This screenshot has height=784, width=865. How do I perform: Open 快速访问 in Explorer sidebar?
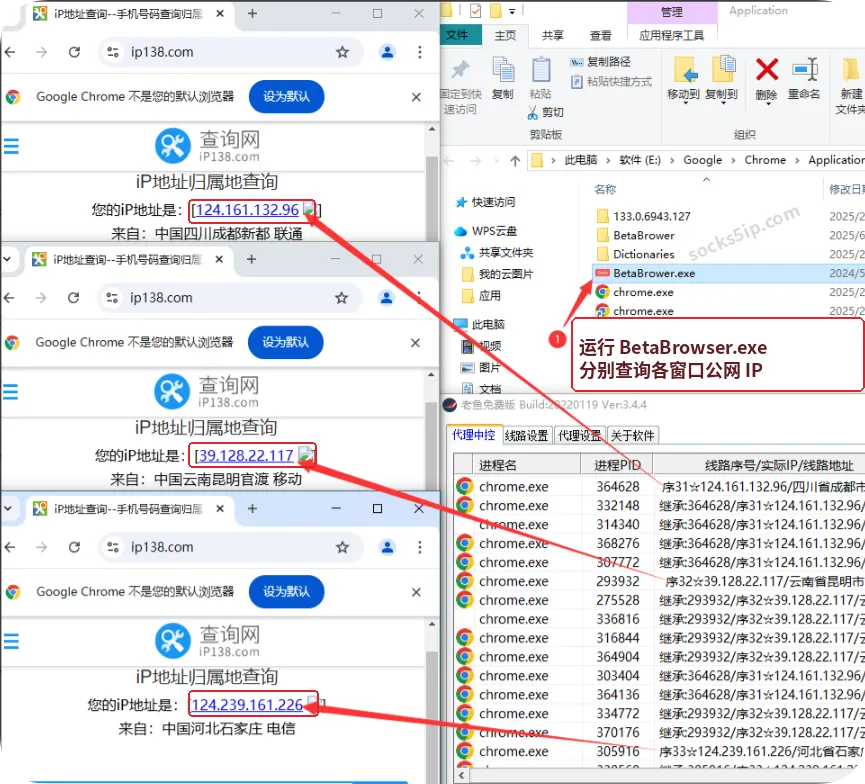tap(485, 202)
